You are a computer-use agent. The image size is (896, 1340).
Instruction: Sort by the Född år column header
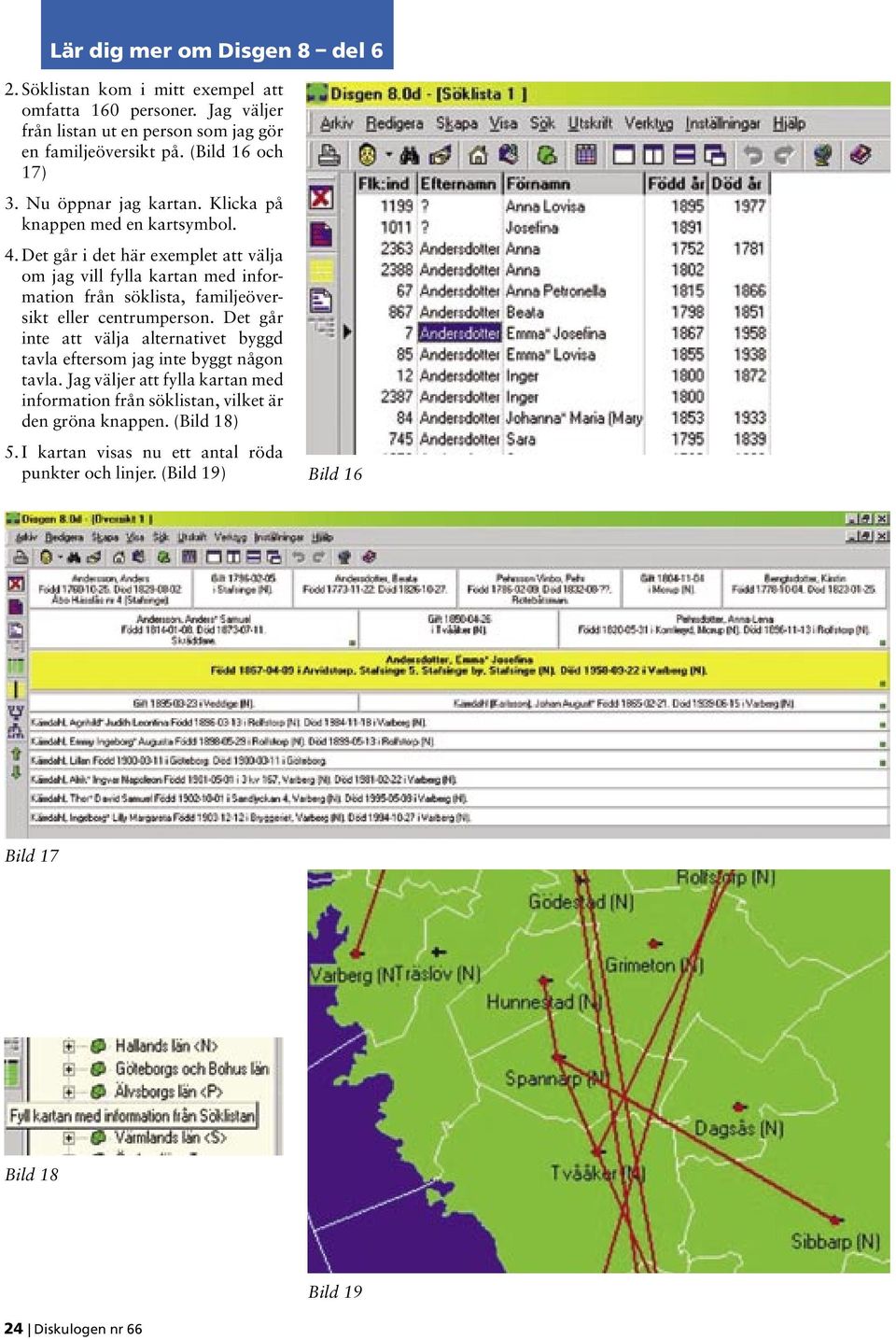(677, 184)
